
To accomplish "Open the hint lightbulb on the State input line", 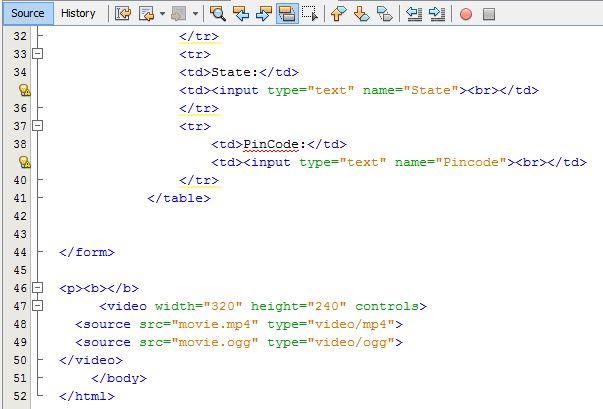I will [25, 90].
